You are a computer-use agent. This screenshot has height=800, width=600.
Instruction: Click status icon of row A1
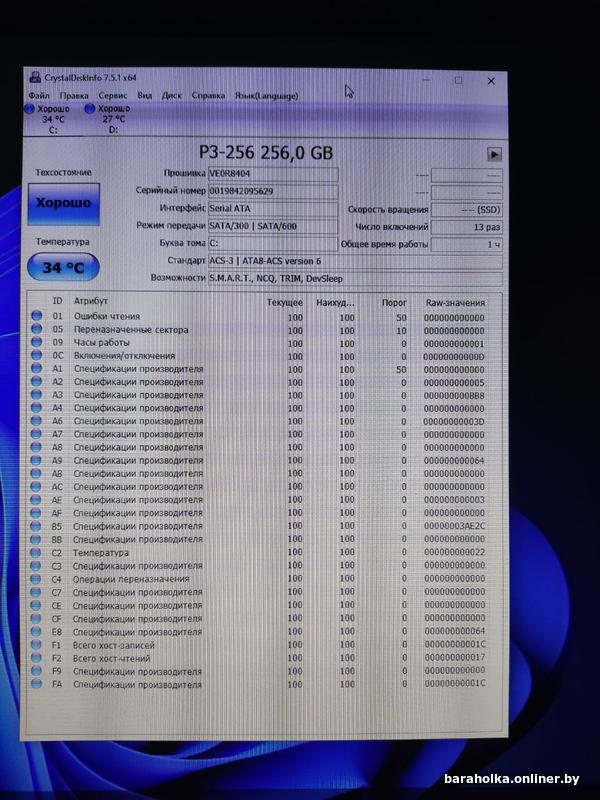tap(36, 368)
